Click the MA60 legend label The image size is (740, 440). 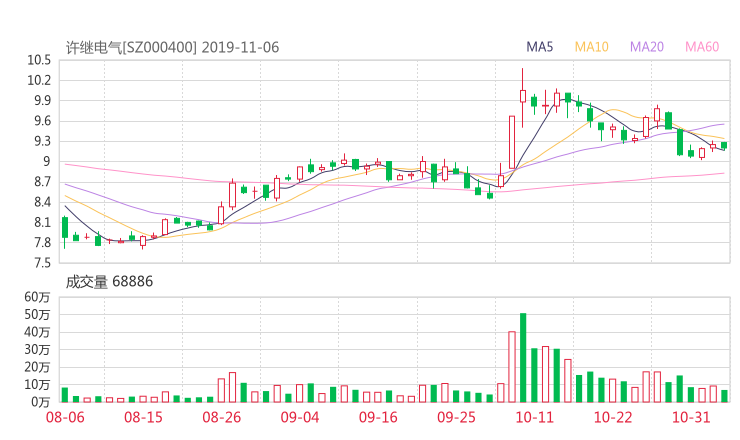click(702, 47)
